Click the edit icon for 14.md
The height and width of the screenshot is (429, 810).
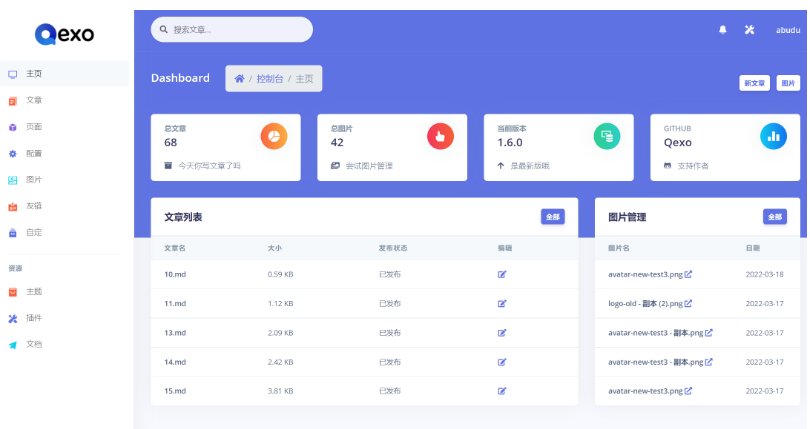502,361
